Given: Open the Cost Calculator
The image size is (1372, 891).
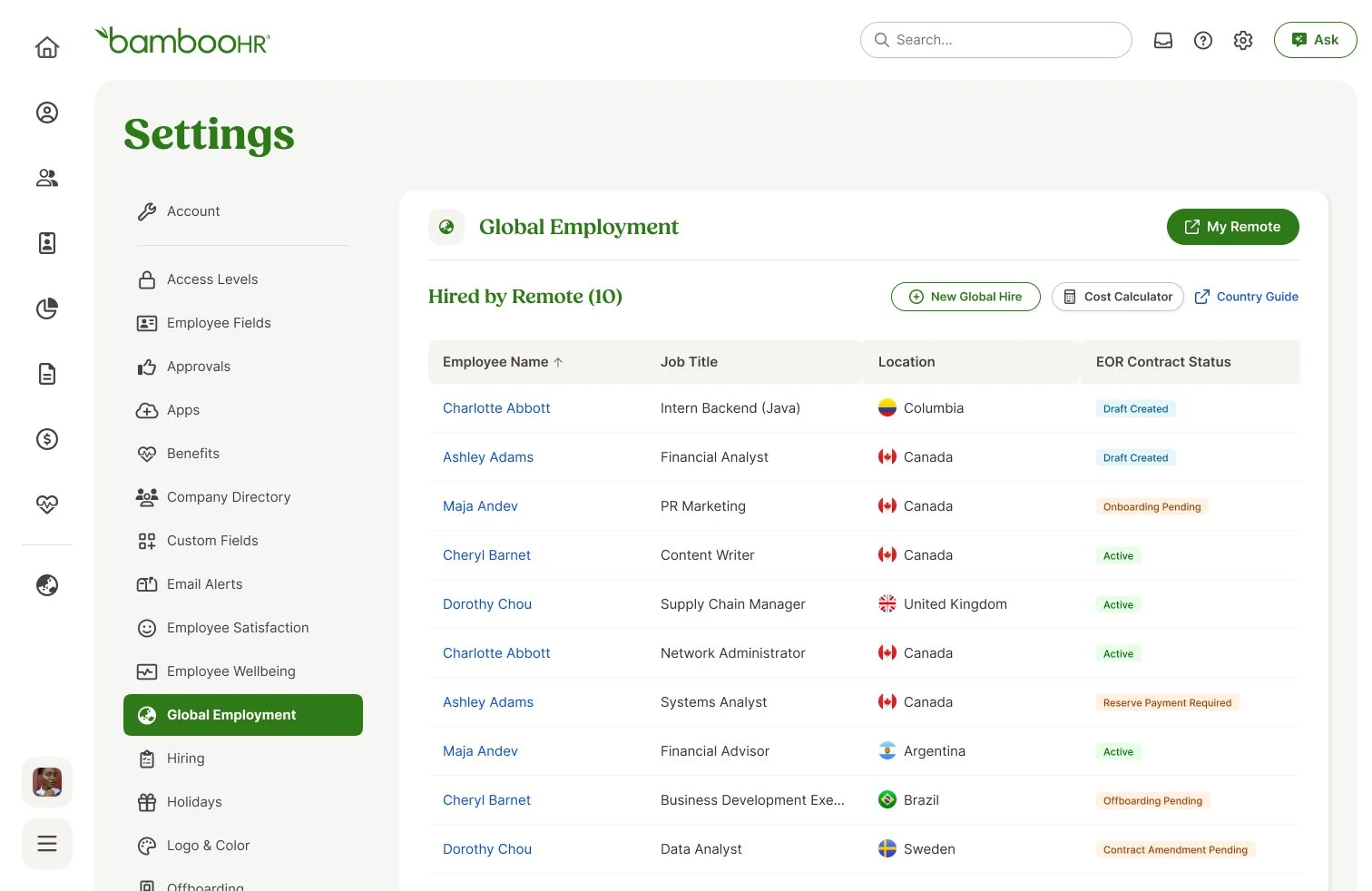Looking at the screenshot, I should [1118, 297].
